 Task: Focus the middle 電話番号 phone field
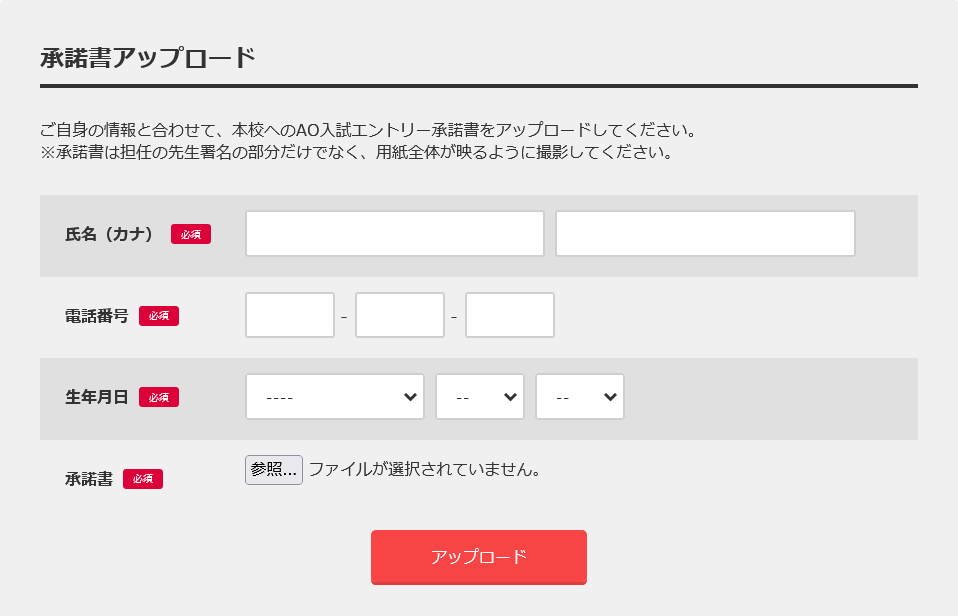[x=400, y=315]
